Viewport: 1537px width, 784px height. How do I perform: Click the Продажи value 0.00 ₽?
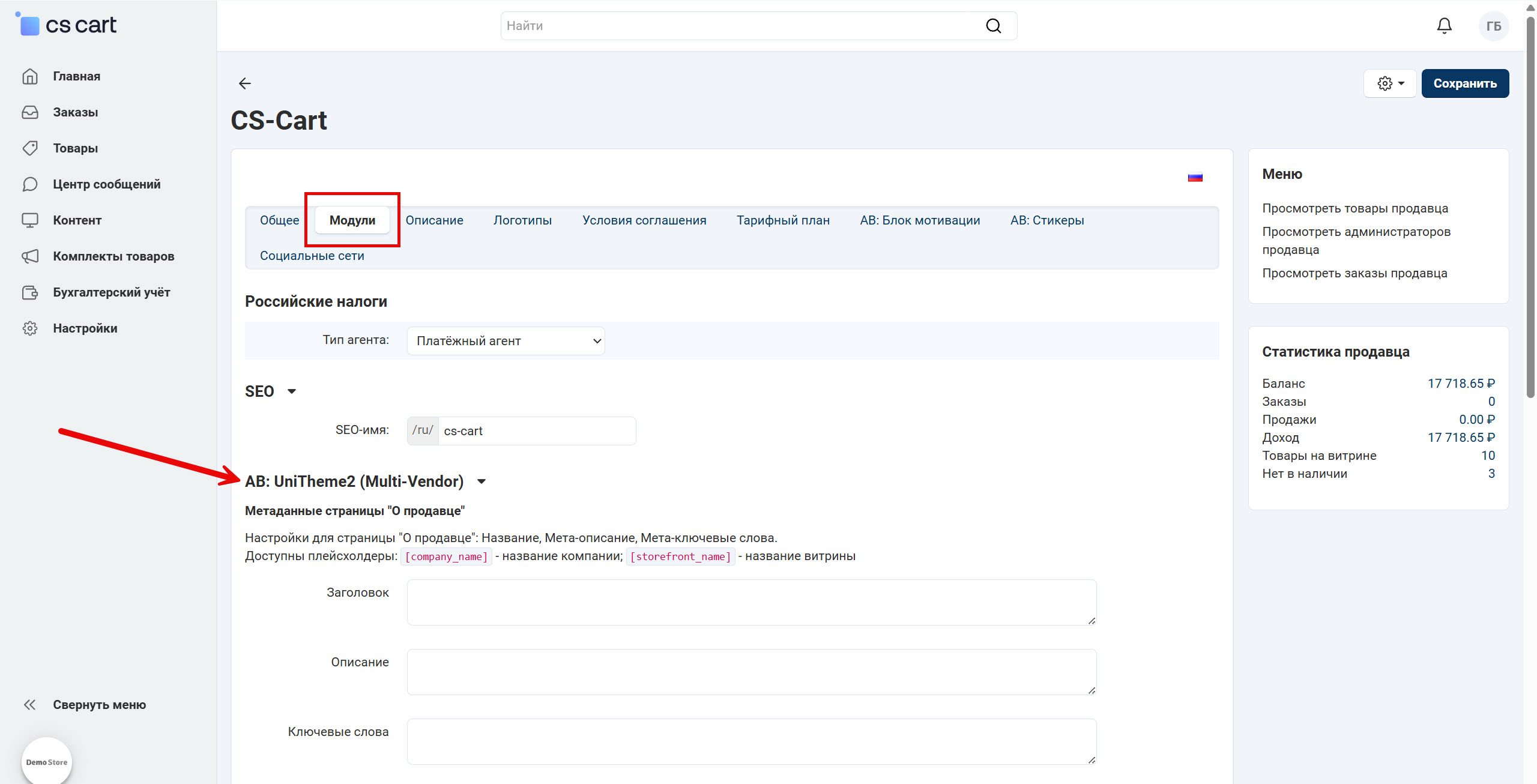coord(1477,420)
